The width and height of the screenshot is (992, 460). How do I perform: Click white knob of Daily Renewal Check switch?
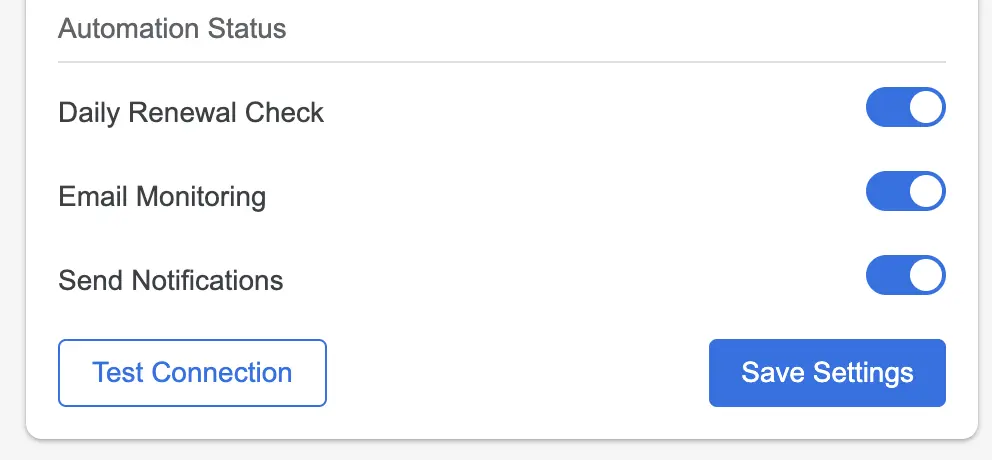[926, 107]
